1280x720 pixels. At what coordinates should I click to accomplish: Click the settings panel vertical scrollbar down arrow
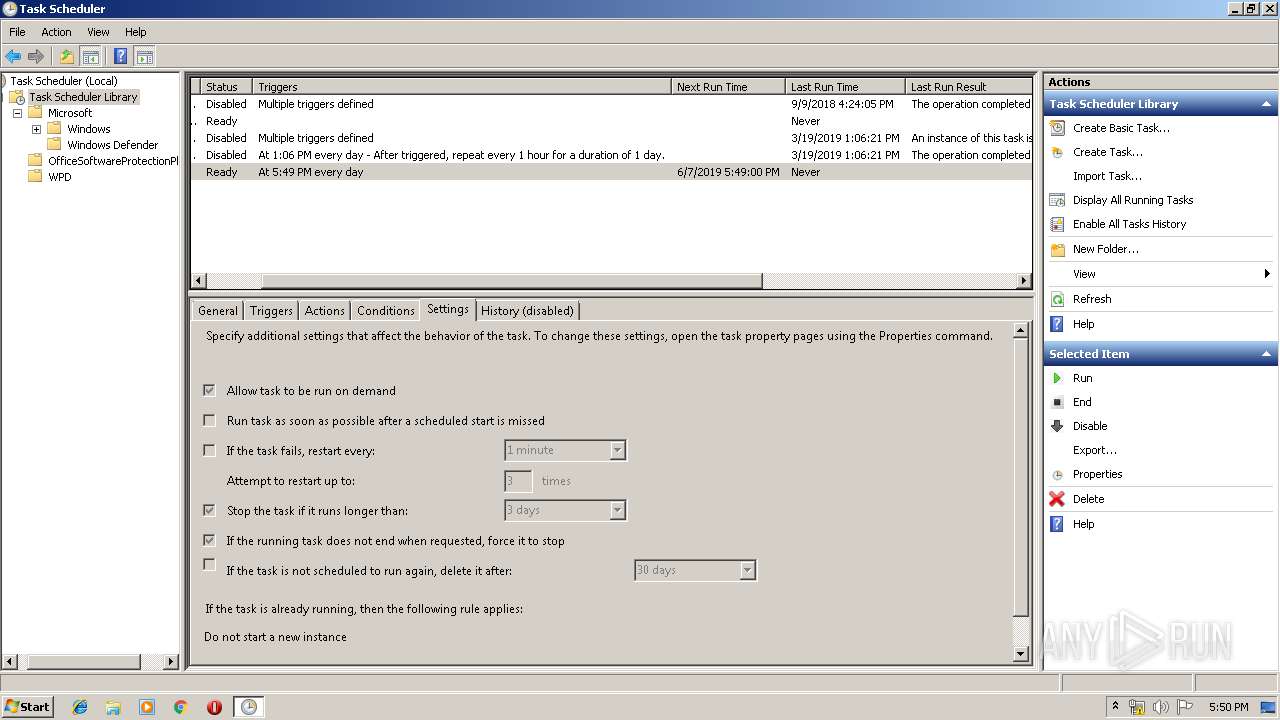1021,654
